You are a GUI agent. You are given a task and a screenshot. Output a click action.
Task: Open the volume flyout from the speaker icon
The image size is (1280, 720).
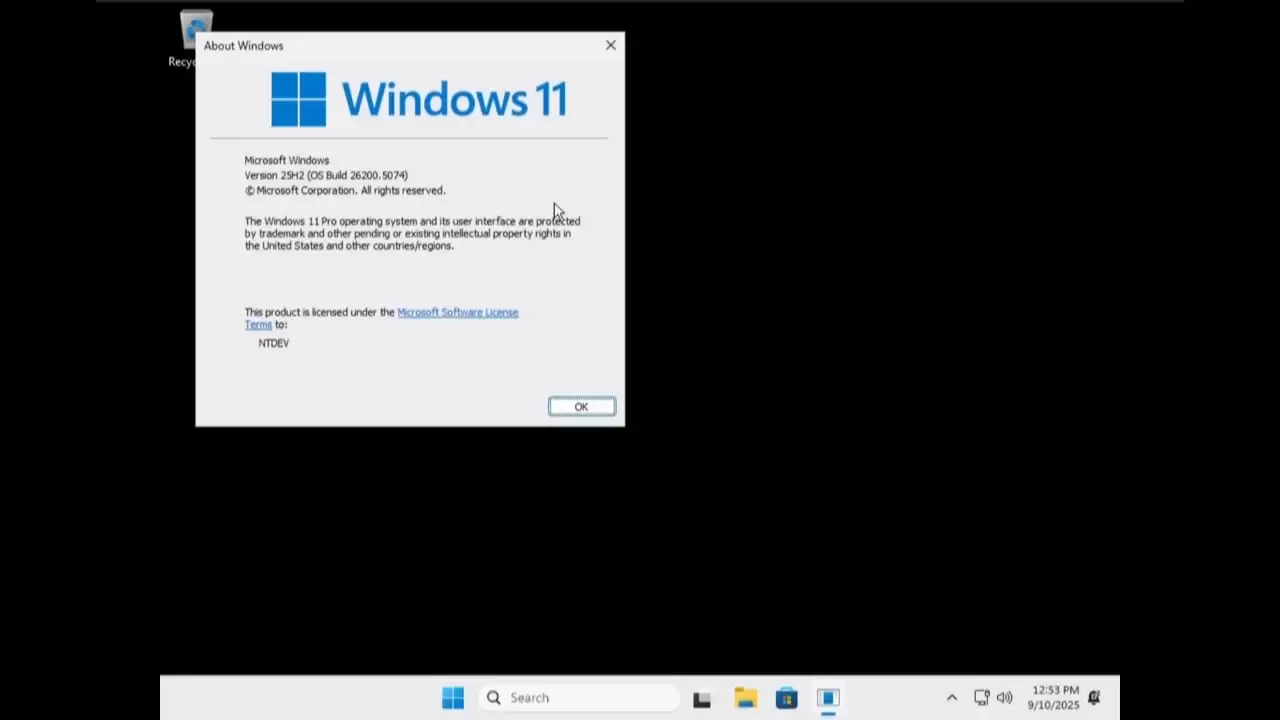[1004, 697]
